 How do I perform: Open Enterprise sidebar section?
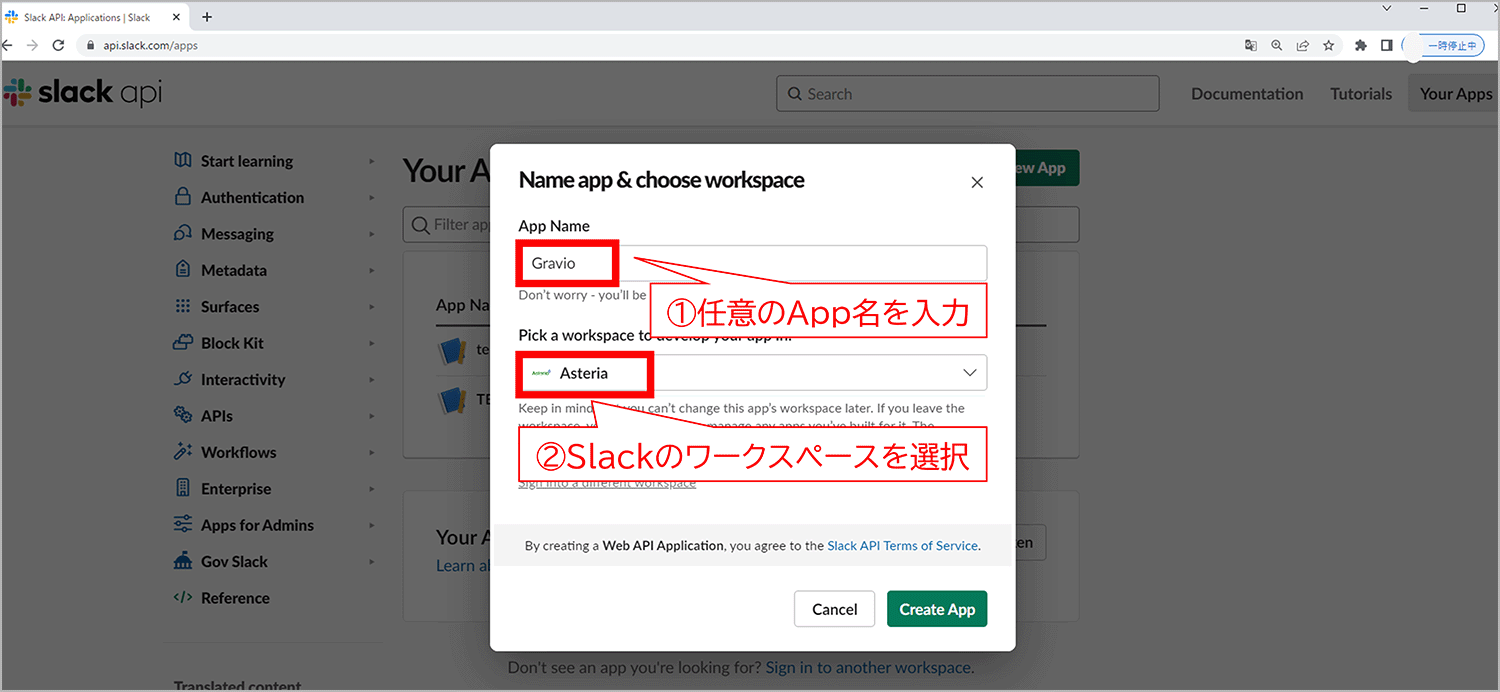coord(236,489)
